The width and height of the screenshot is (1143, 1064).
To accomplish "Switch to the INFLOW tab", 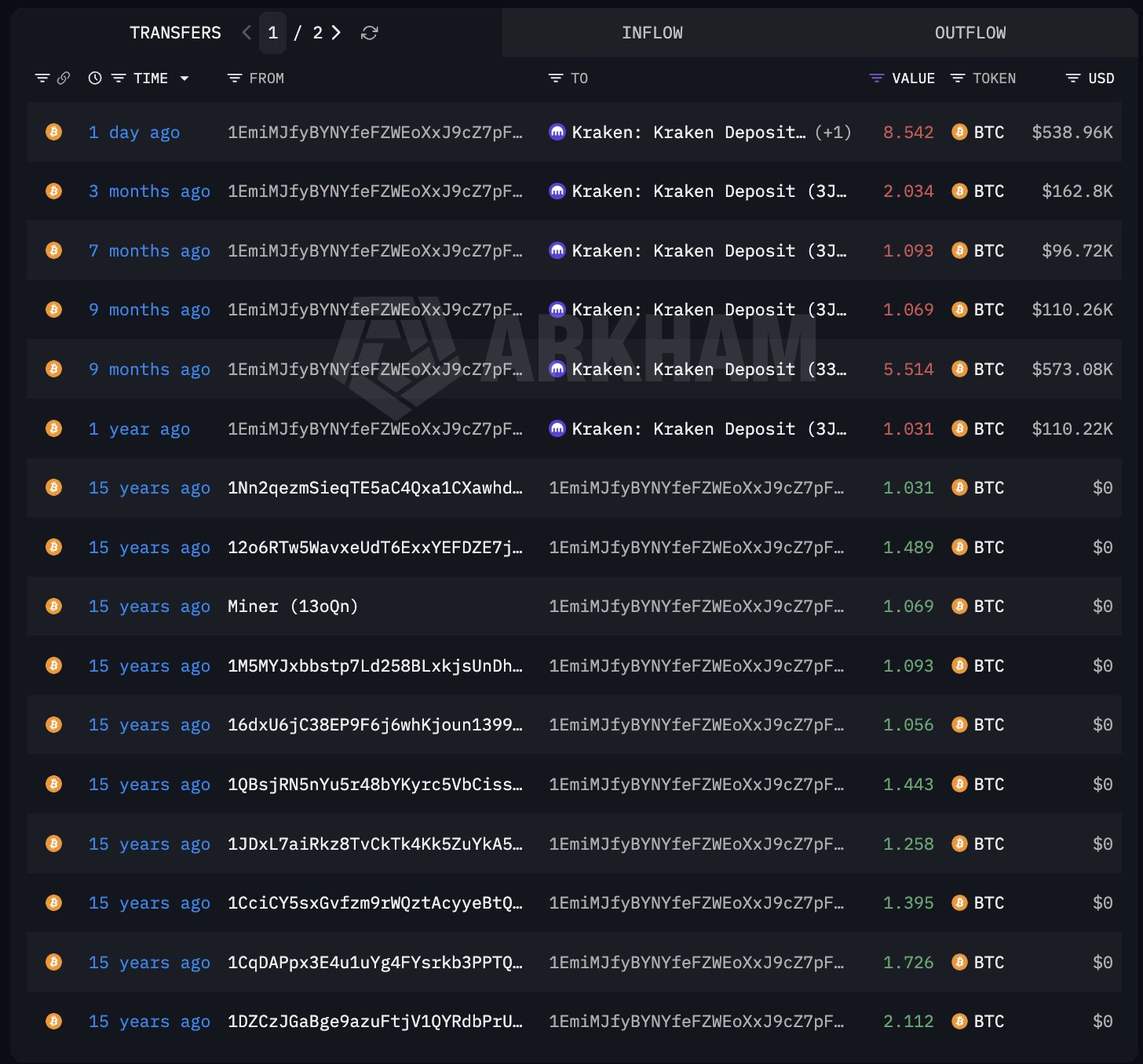I will pos(652,33).
